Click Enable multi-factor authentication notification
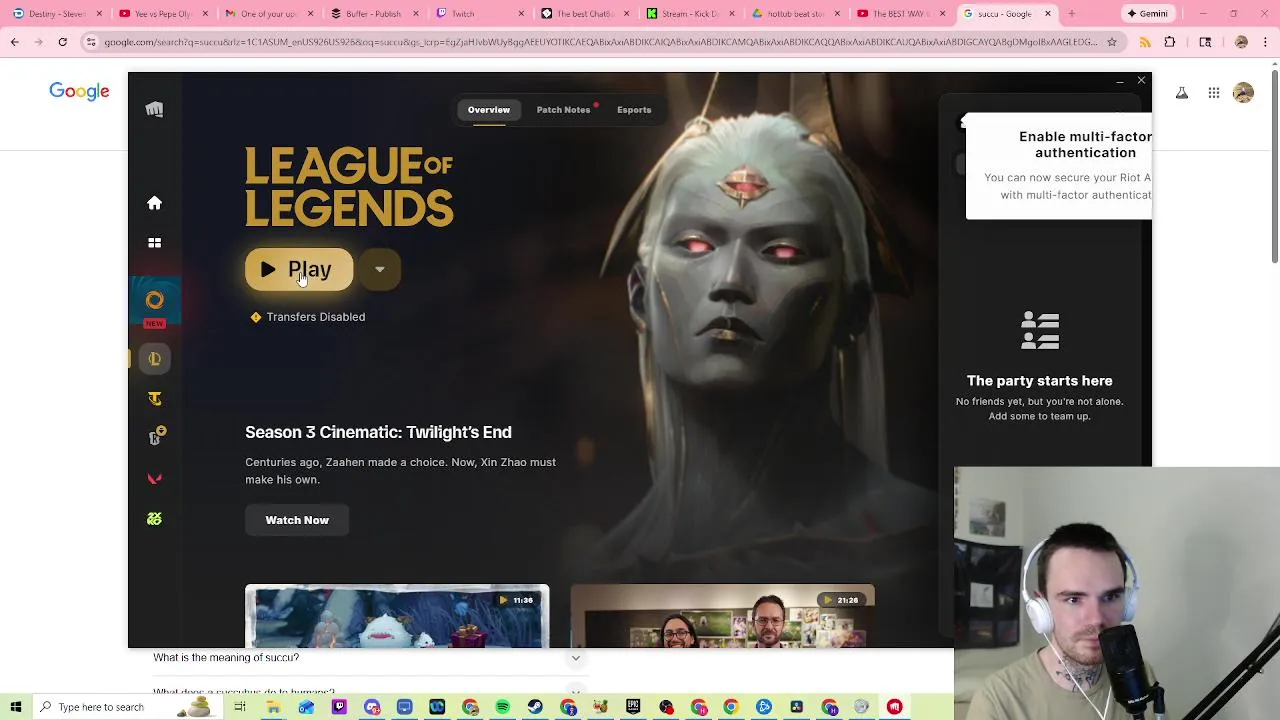1280x720 pixels. click(x=1060, y=165)
